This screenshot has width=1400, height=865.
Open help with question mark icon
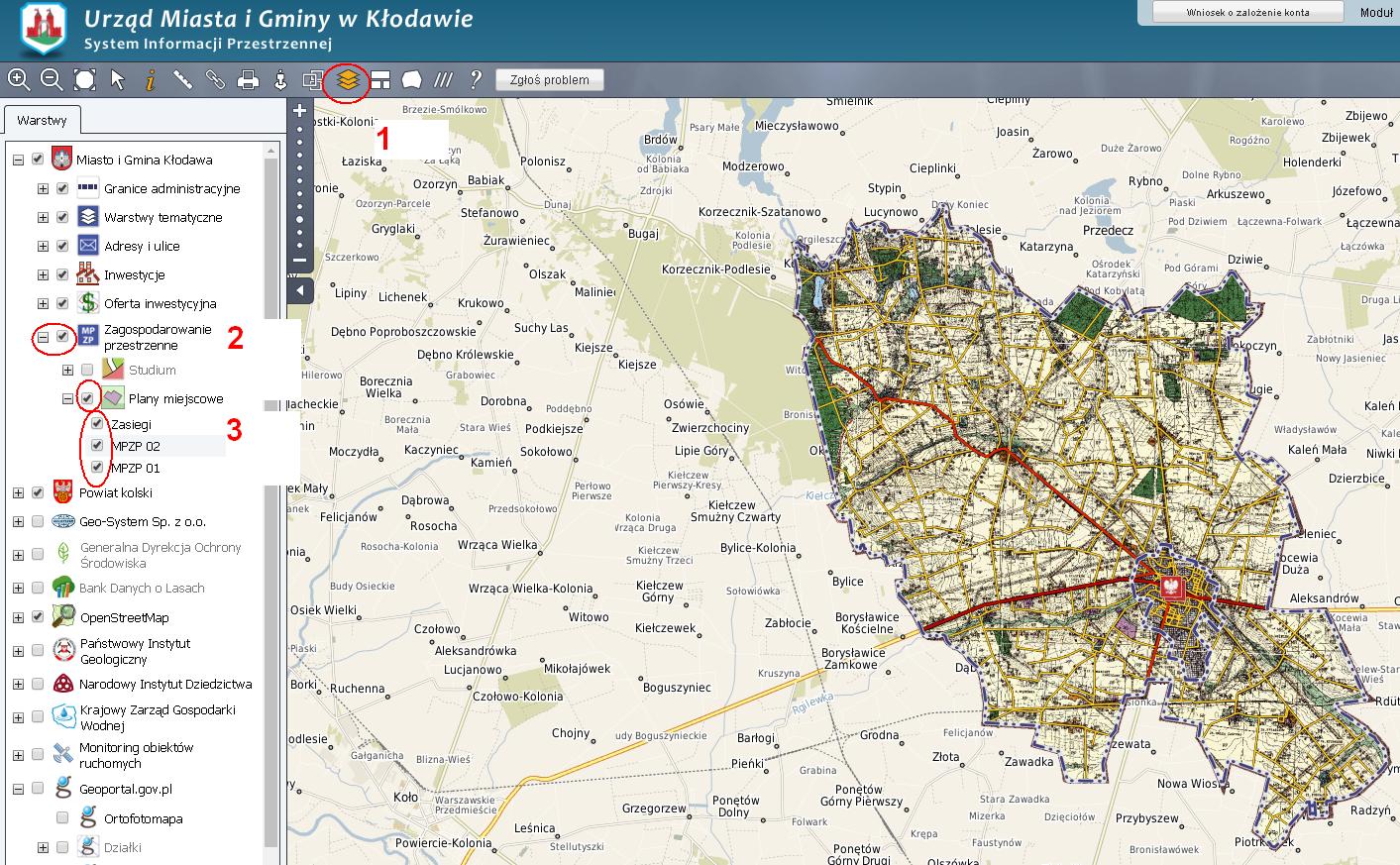[476, 80]
